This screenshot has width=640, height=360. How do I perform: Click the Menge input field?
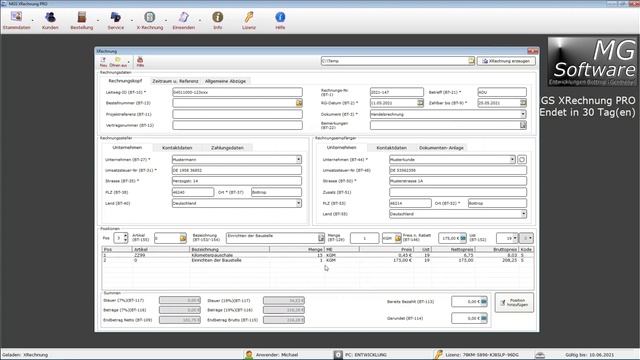364,238
